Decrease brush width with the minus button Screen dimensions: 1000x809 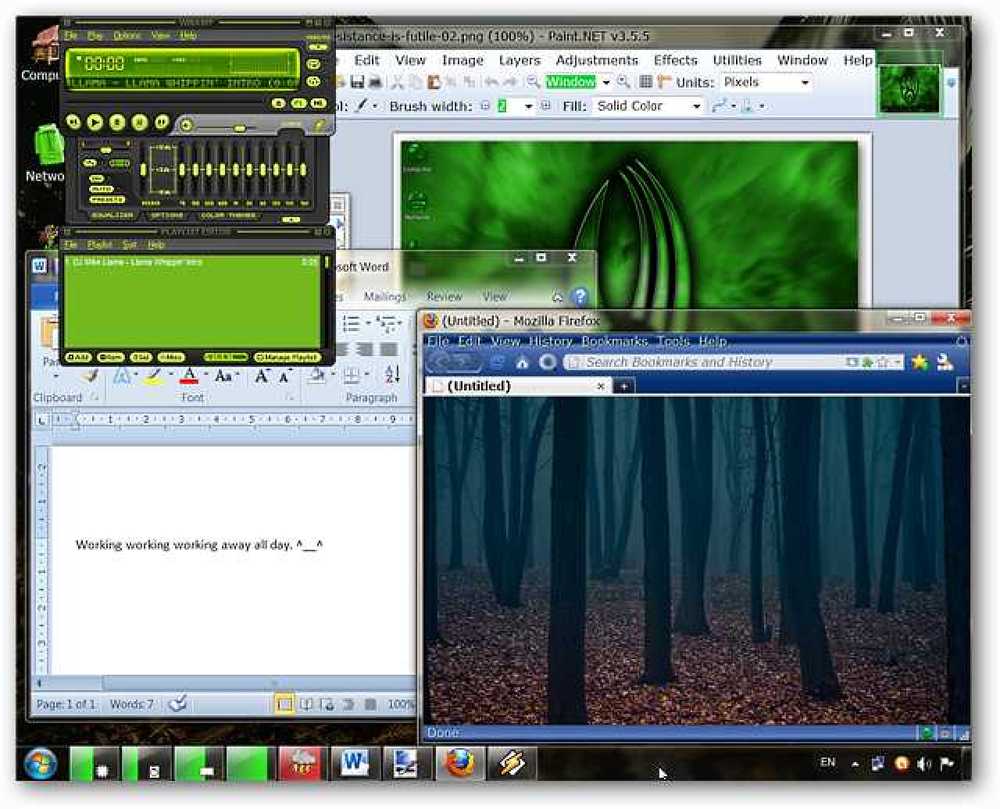(x=486, y=106)
